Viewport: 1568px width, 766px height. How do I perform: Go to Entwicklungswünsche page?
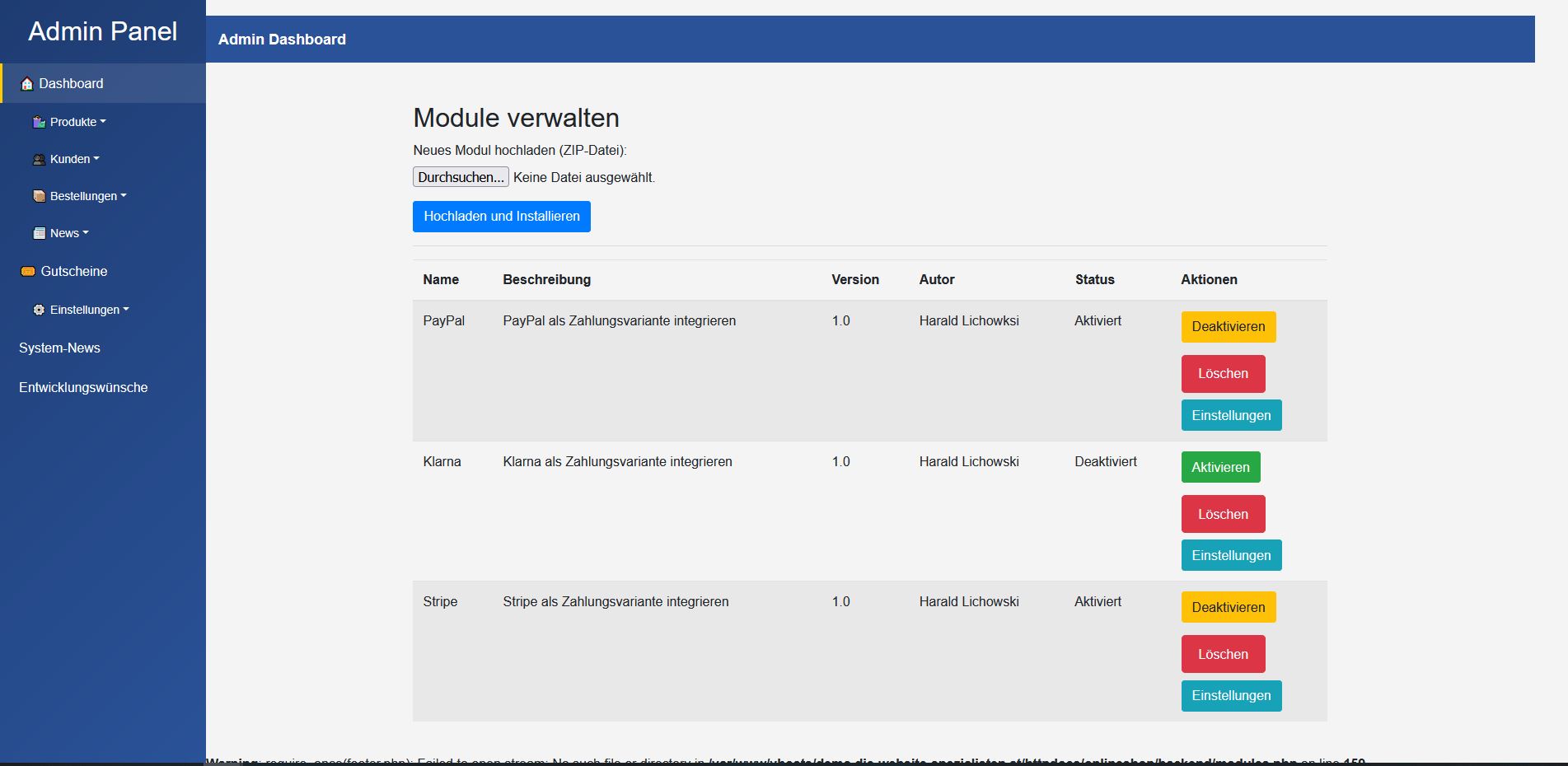tap(83, 387)
